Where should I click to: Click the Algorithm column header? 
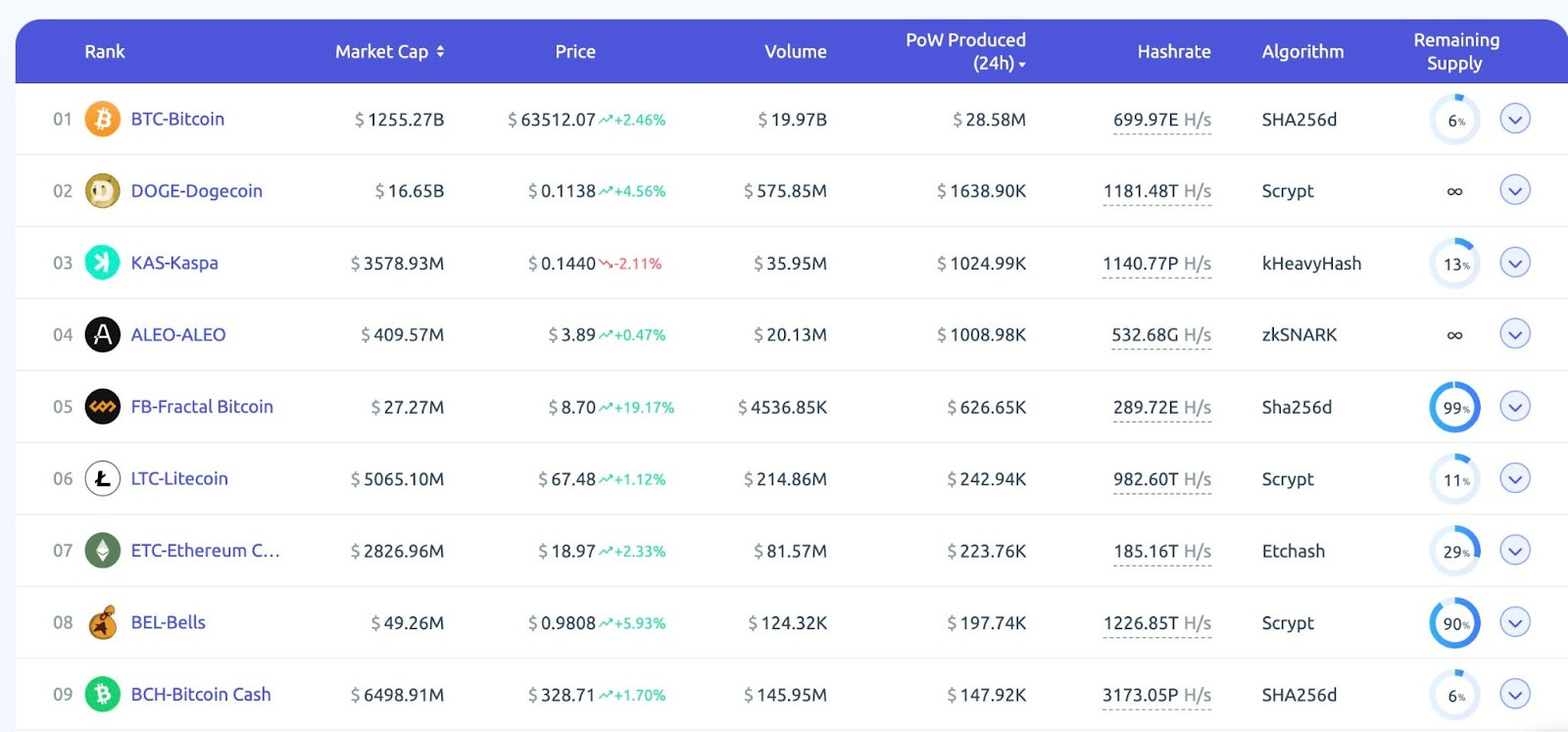point(1302,52)
